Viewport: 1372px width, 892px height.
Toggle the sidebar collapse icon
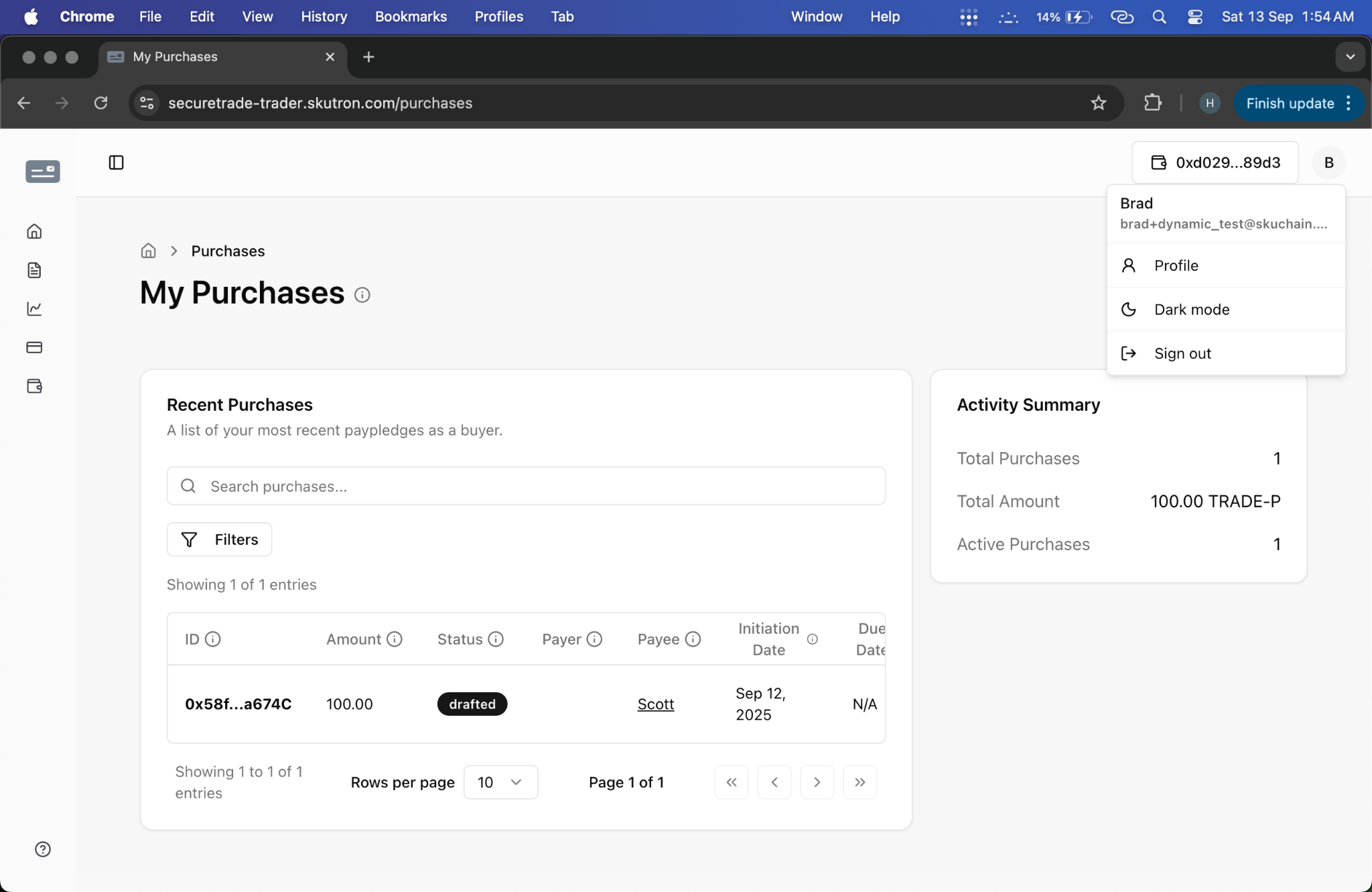[x=116, y=162]
